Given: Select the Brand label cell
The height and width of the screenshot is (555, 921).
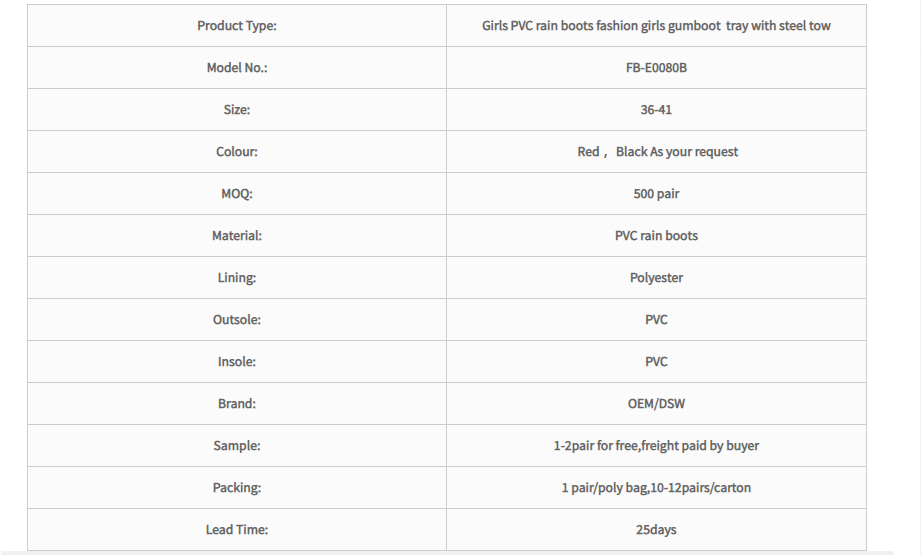Looking at the screenshot, I should point(237,403).
